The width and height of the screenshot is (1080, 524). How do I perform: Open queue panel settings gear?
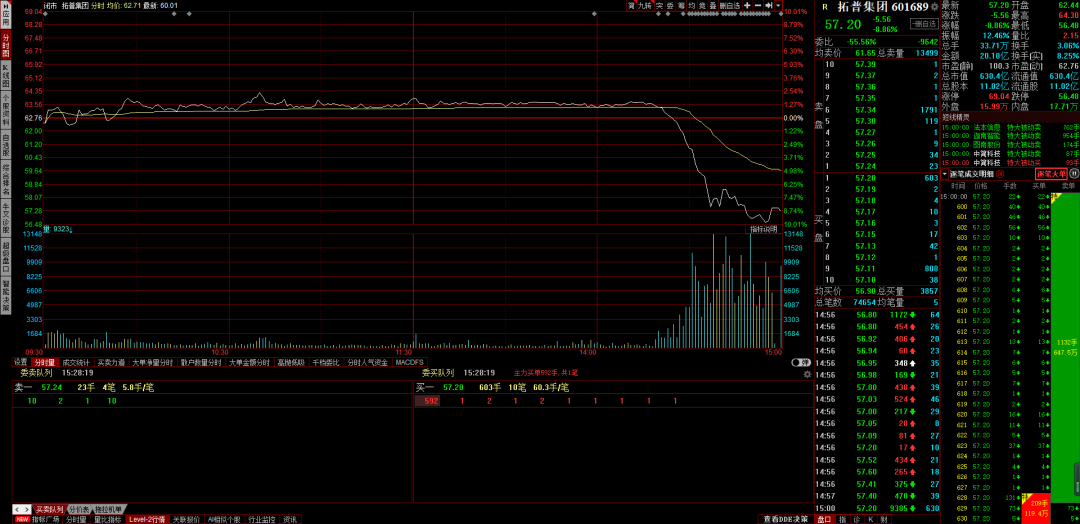[x=807, y=375]
